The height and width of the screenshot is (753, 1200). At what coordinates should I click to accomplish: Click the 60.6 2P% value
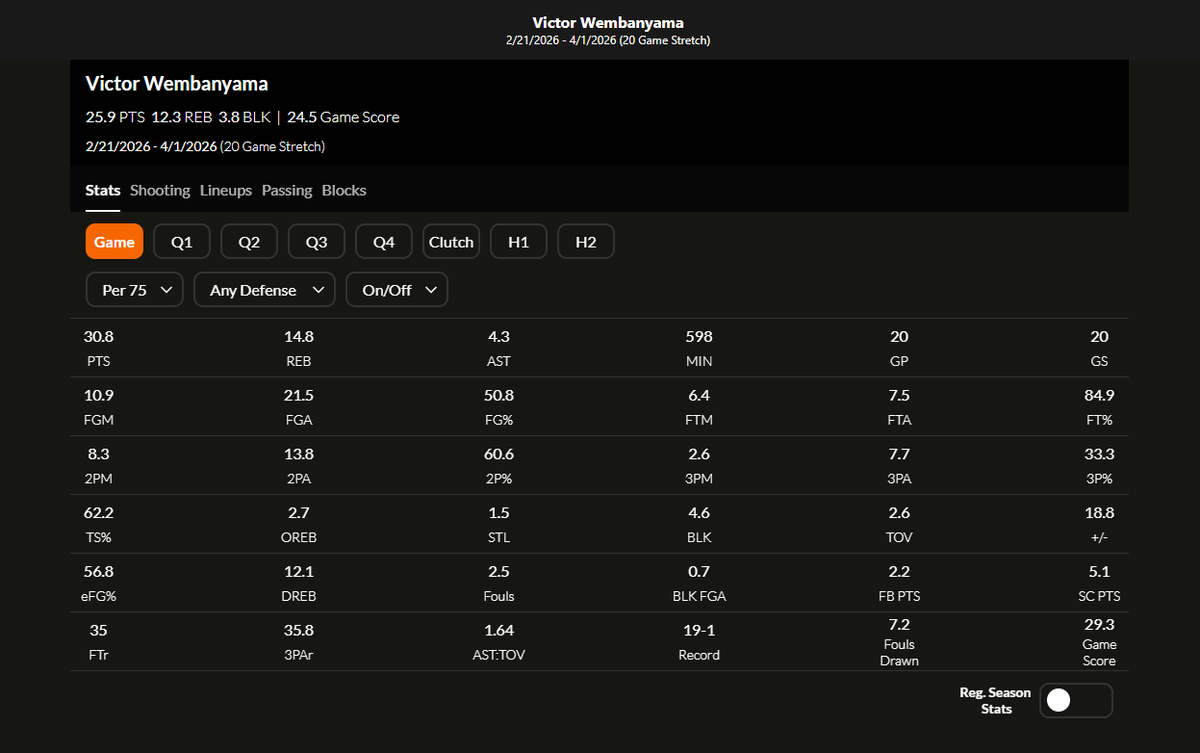pos(499,454)
